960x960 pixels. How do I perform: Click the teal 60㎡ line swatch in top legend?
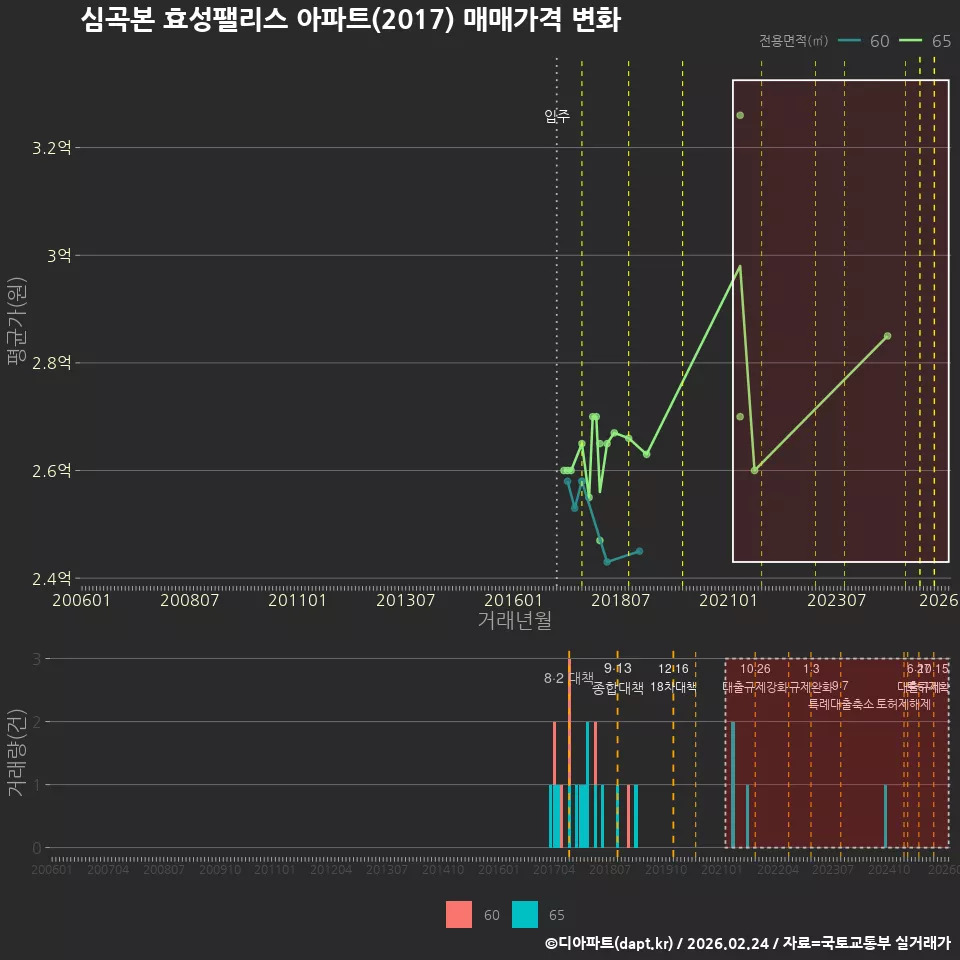[849, 40]
